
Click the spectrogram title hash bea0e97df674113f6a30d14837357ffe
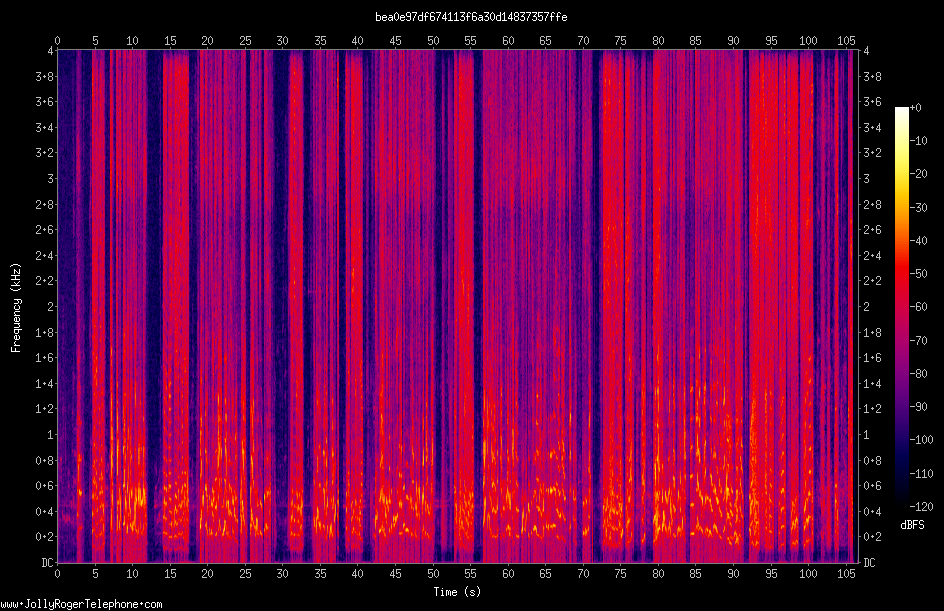(471, 17)
